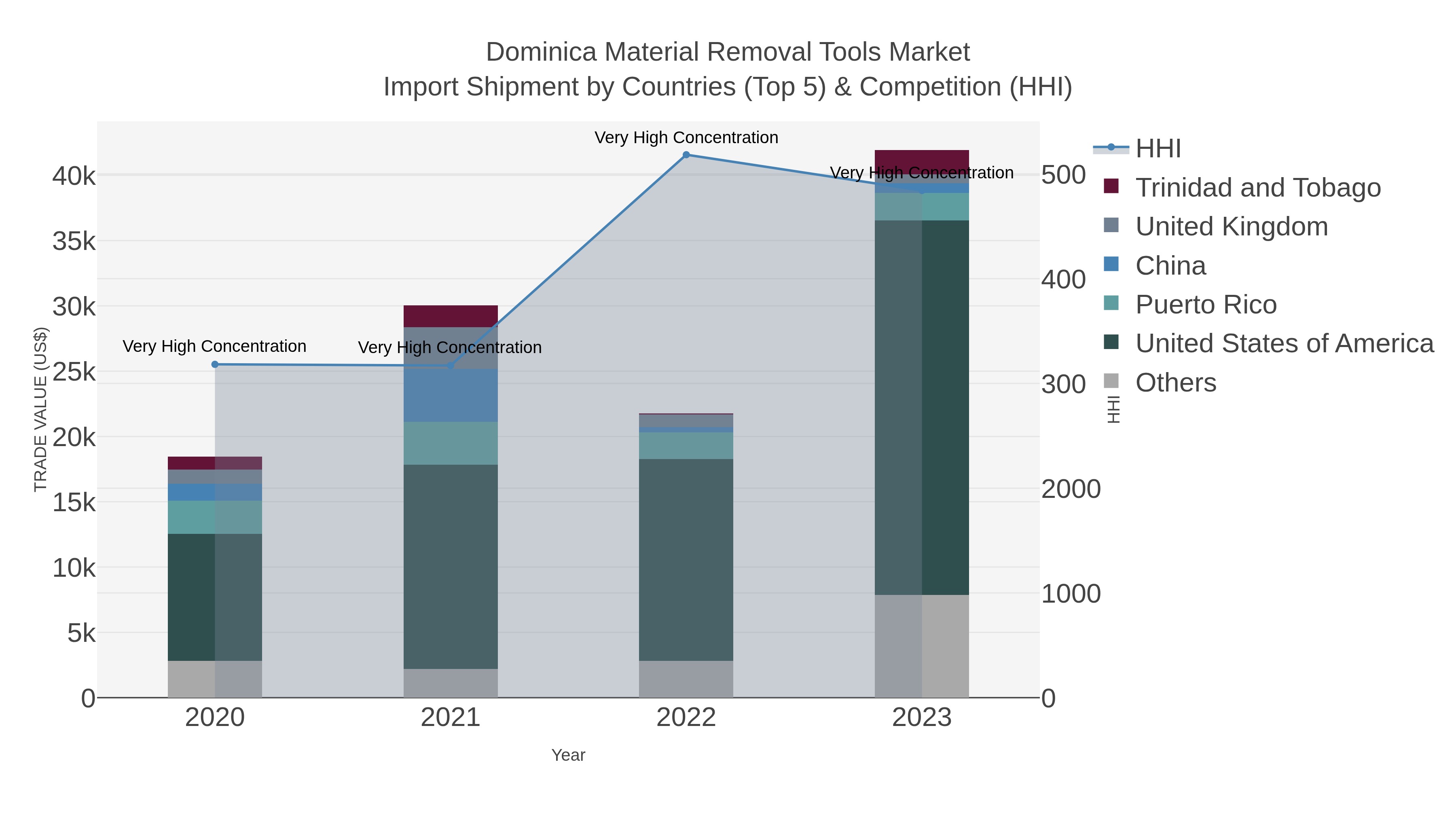Click the 5k left axis tick

coord(81,633)
